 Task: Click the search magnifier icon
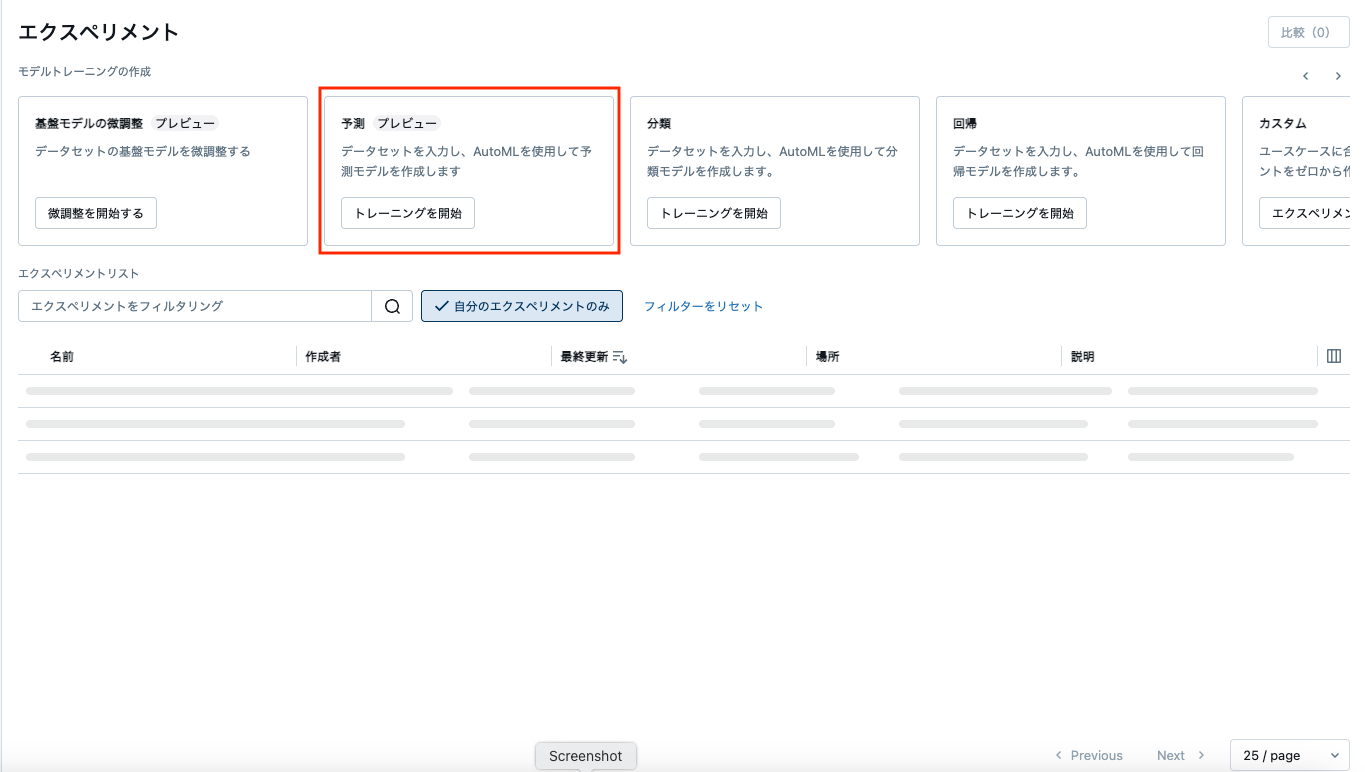[x=392, y=305]
